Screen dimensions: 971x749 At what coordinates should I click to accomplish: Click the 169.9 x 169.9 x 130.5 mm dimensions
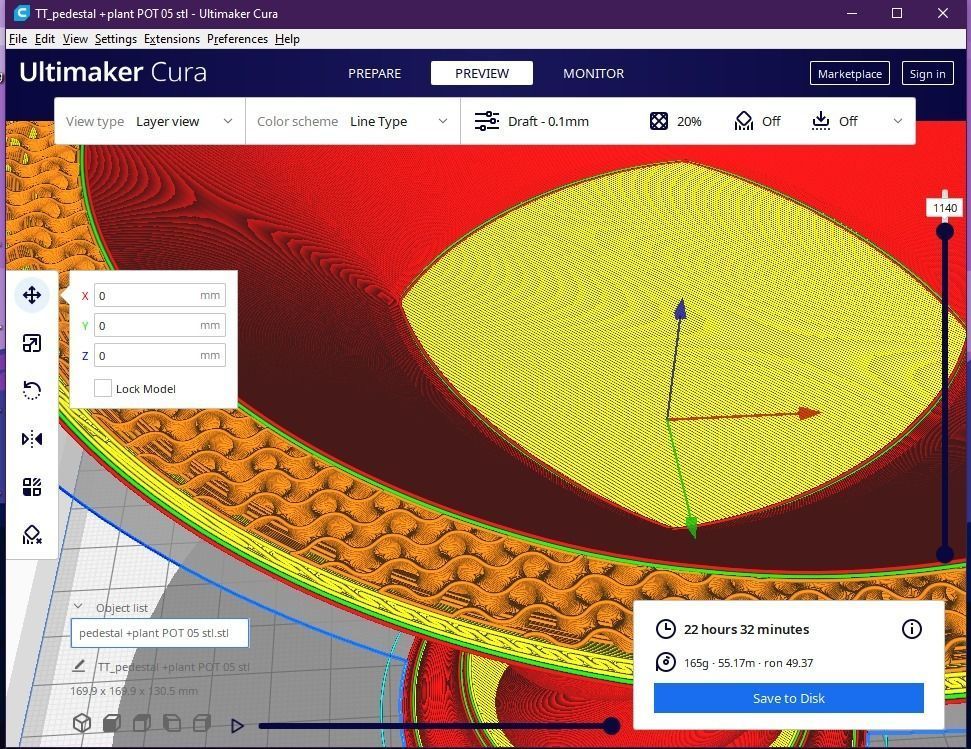tap(134, 690)
